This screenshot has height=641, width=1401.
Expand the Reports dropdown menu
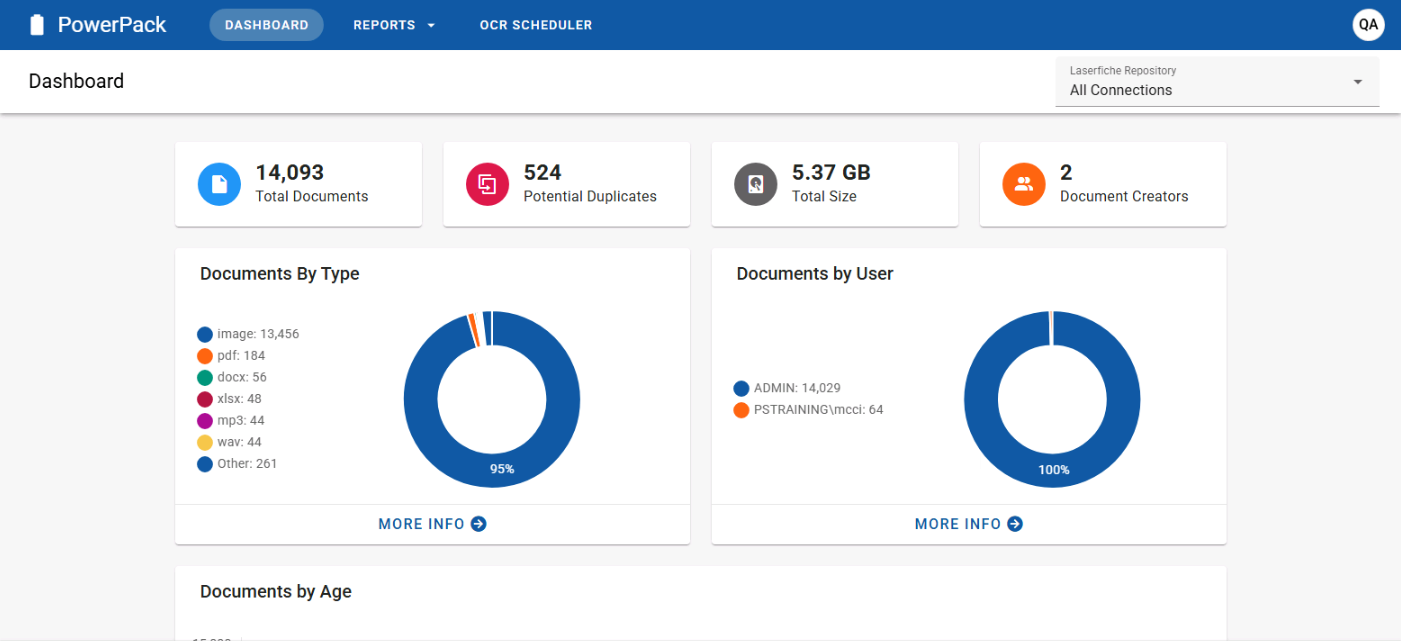(x=394, y=25)
